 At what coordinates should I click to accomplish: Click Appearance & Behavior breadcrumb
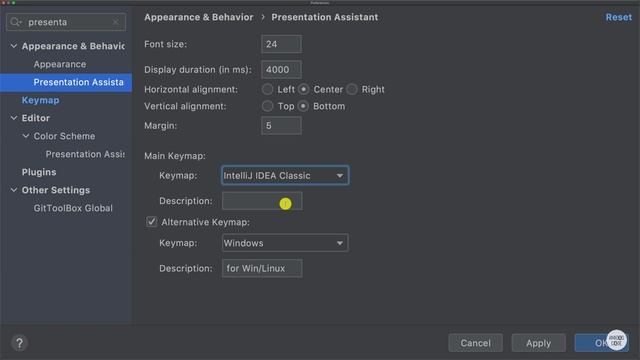[198, 17]
